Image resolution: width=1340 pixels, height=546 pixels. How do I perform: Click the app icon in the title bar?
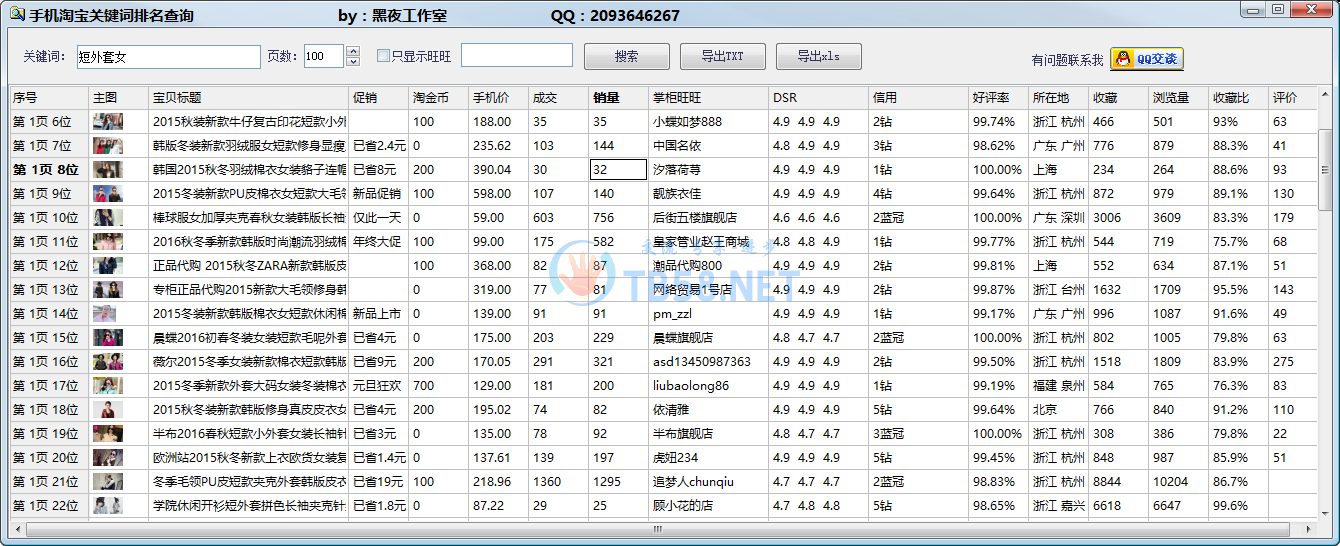coord(16,15)
